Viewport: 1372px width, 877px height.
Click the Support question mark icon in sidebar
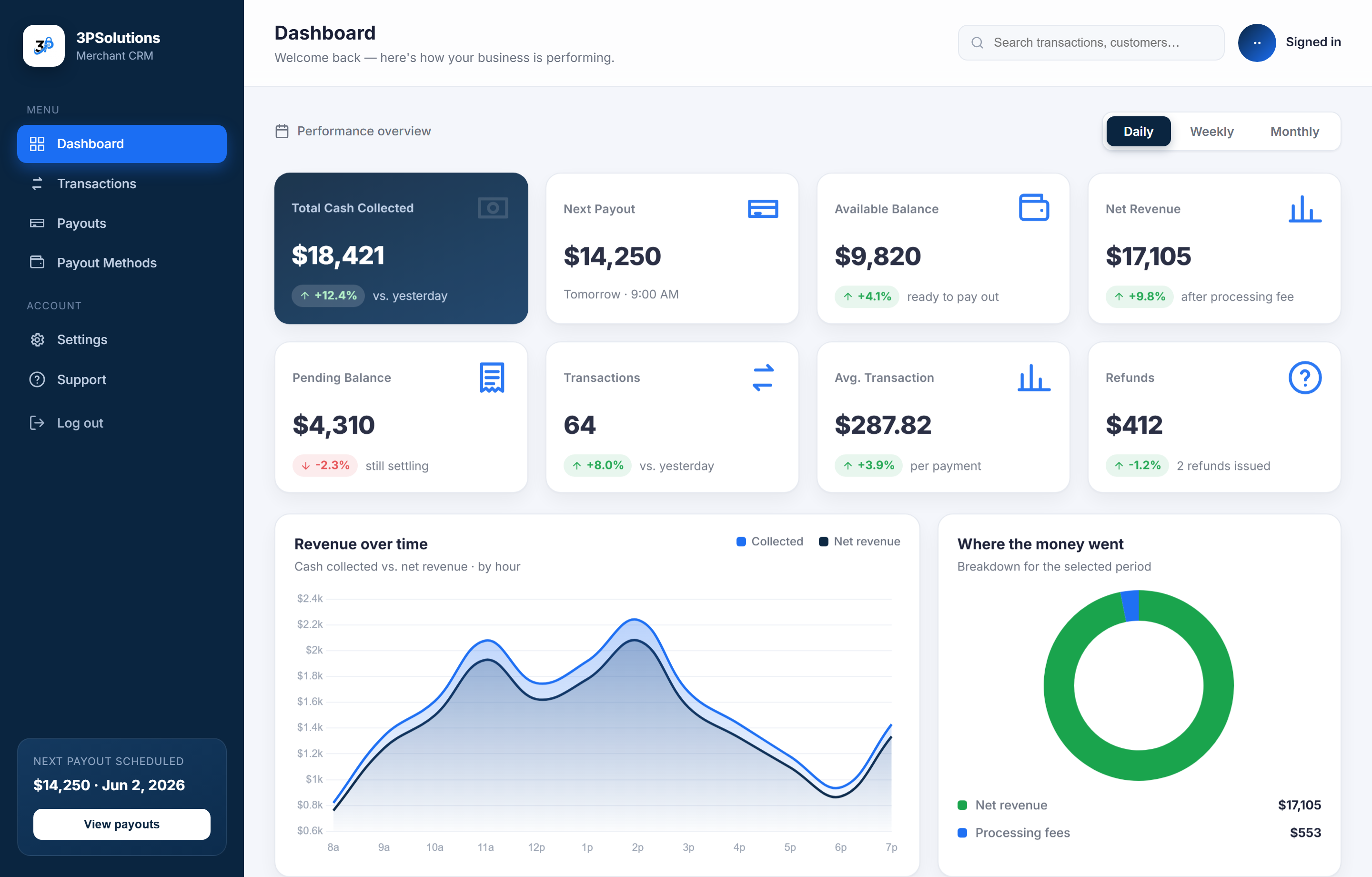pos(37,379)
